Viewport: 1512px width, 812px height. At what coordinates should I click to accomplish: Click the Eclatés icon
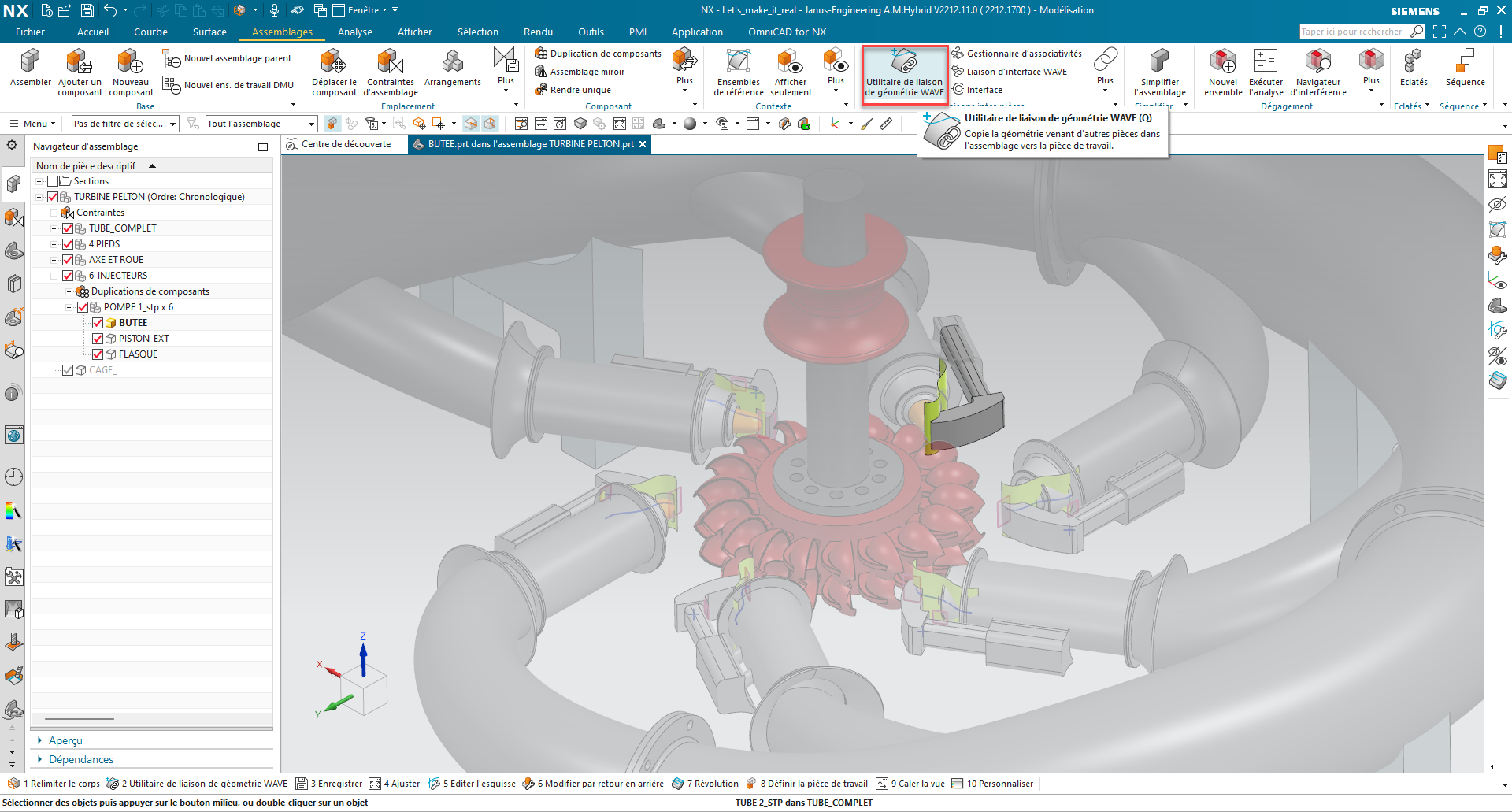pos(1414,67)
